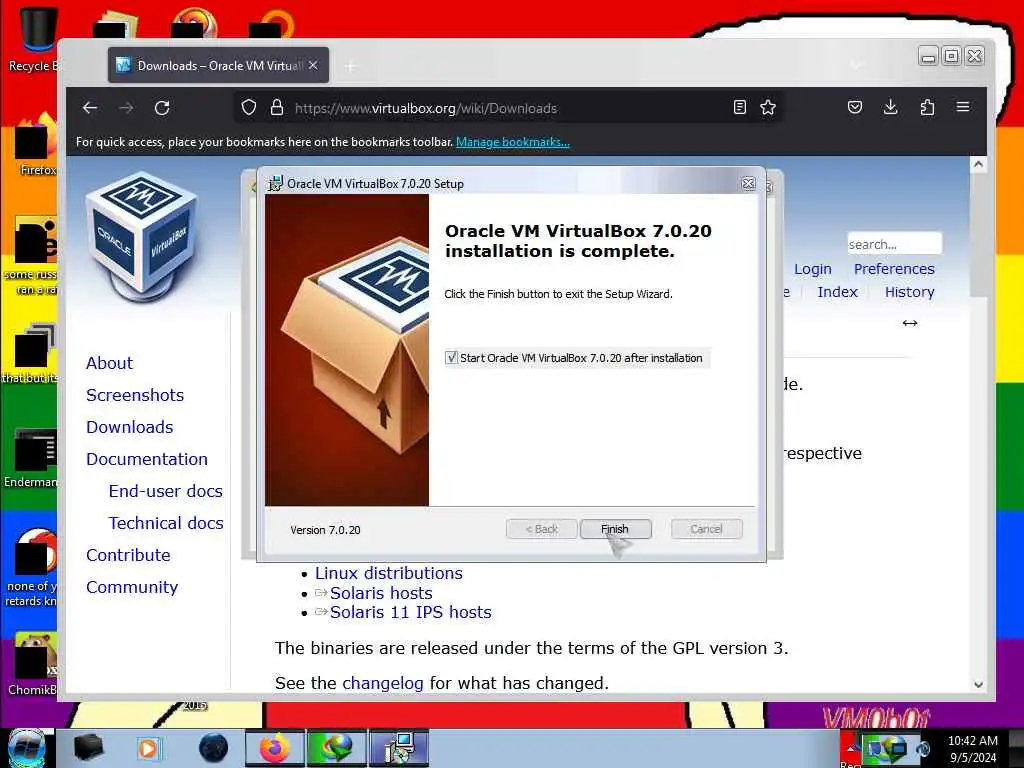Open the History link
This screenshot has height=768, width=1024.
click(910, 292)
